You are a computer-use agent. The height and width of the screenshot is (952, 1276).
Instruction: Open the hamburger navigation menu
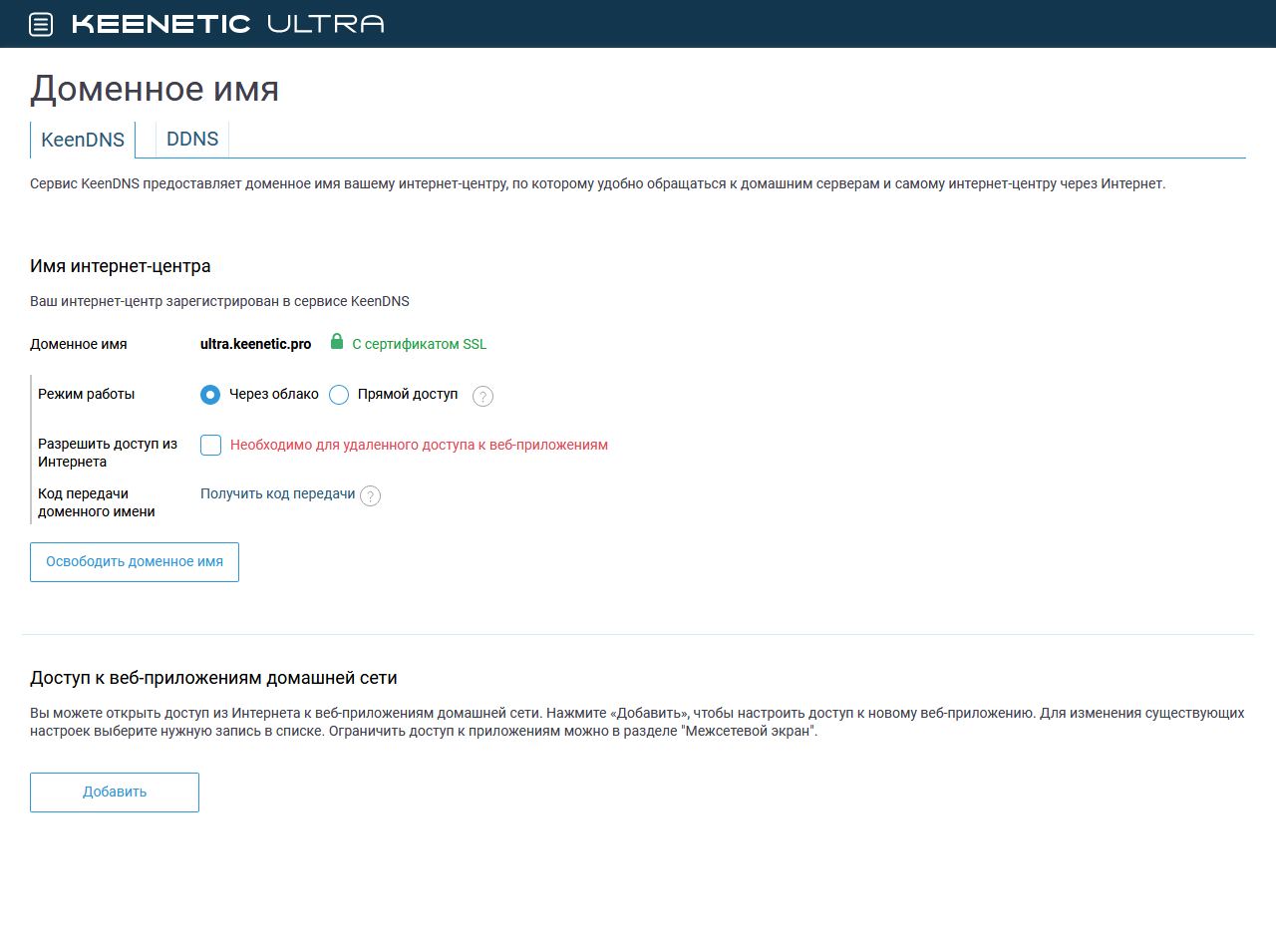tap(41, 24)
